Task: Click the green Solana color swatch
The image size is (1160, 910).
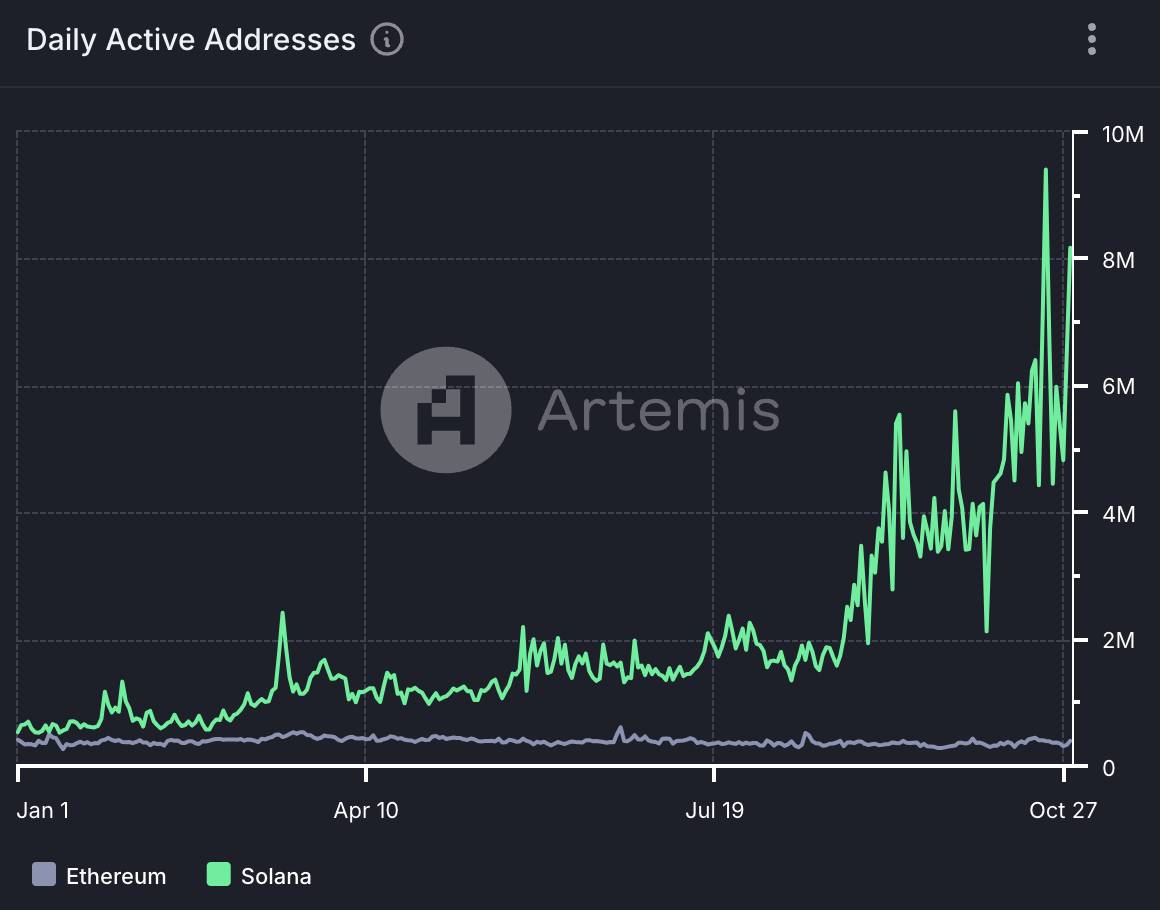Action: point(218,874)
